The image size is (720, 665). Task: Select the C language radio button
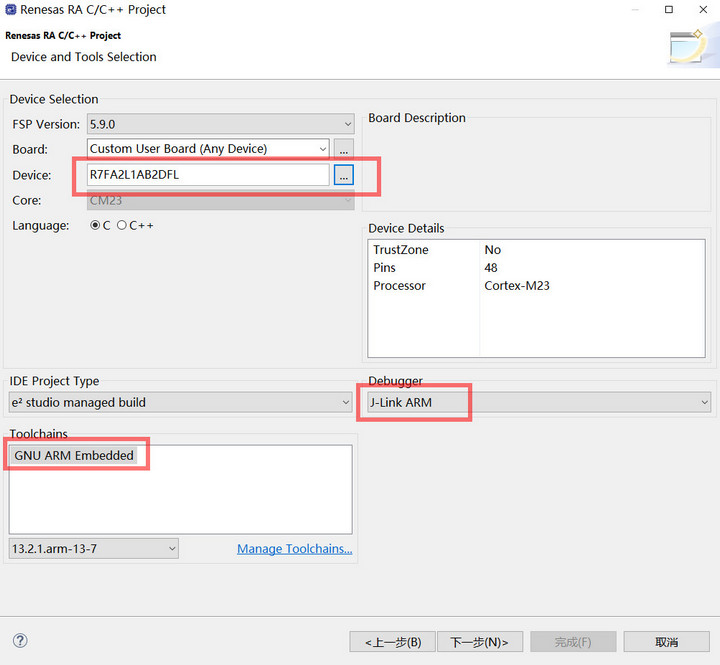(x=95, y=225)
